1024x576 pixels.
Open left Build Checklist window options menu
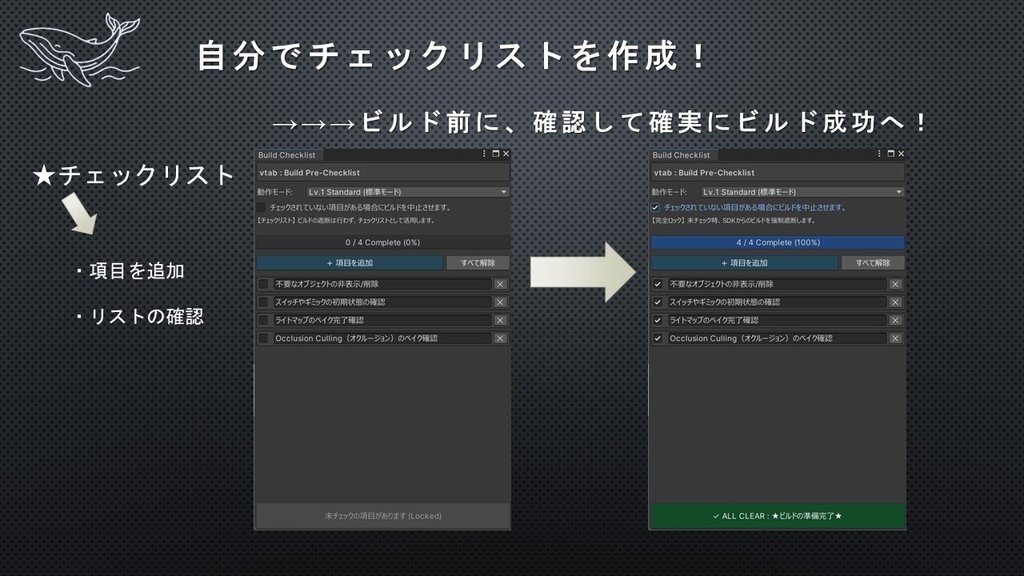coord(484,153)
